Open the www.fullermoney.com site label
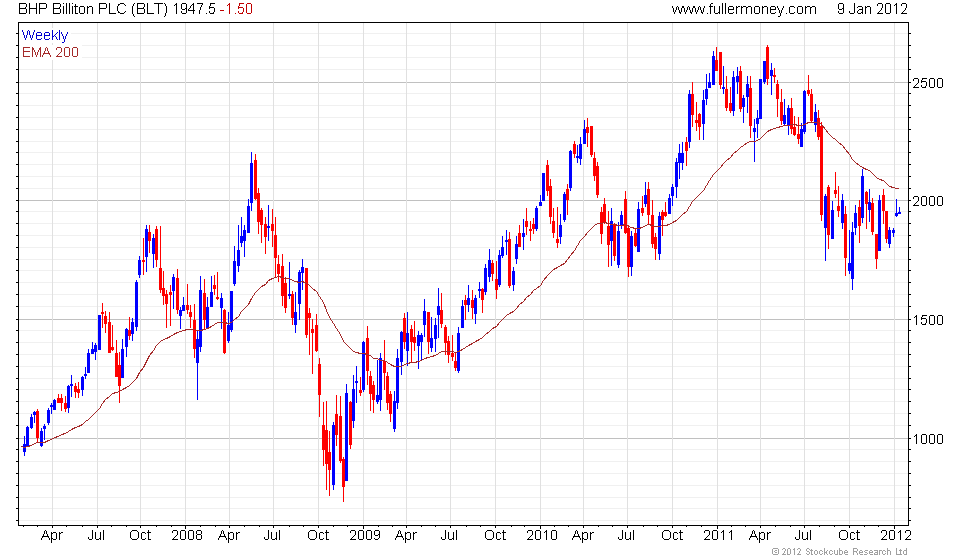The height and width of the screenshot is (560, 960). click(744, 9)
